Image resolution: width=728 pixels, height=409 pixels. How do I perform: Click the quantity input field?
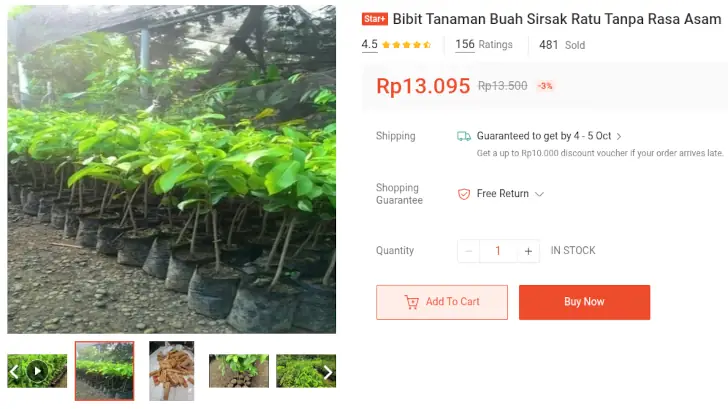498,251
